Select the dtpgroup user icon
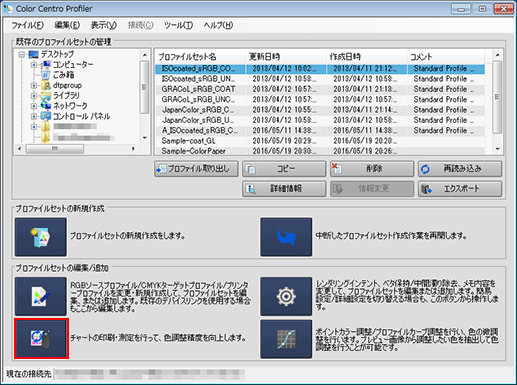The width and height of the screenshot is (517, 385). [45, 85]
